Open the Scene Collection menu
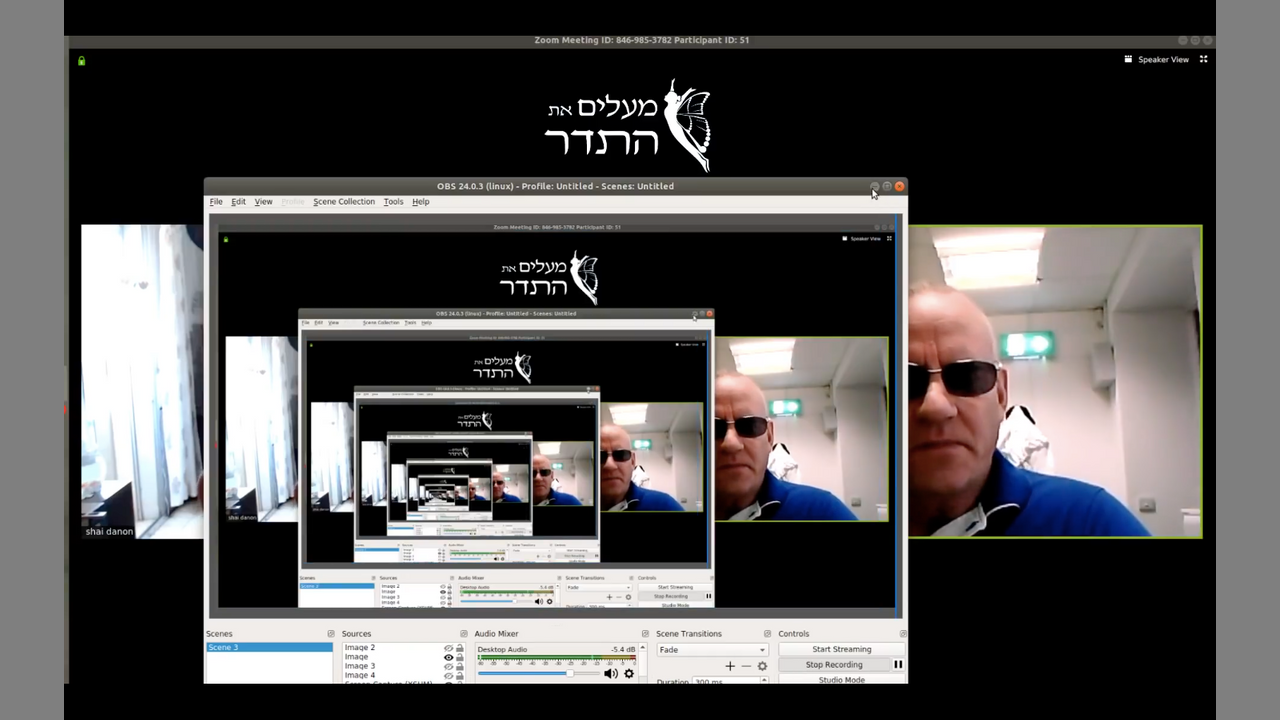This screenshot has width=1280, height=720. (x=344, y=202)
